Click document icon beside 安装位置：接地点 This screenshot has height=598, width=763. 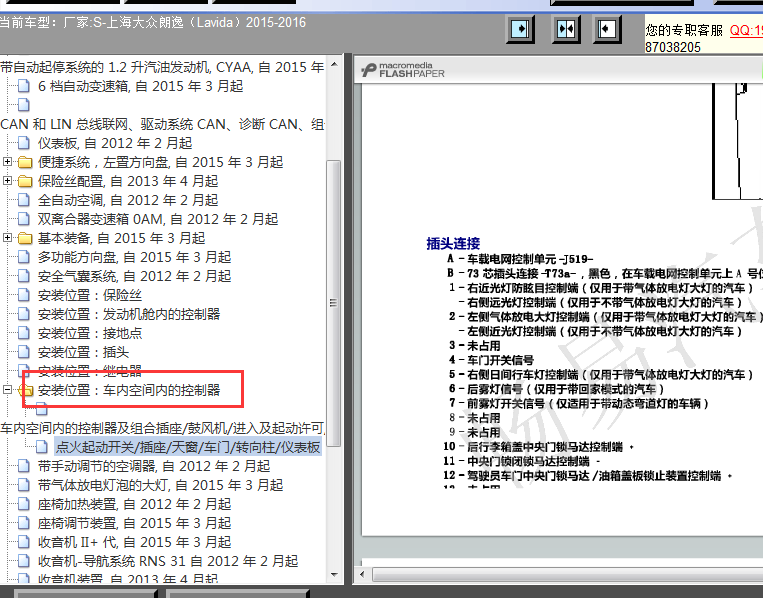tap(24, 333)
